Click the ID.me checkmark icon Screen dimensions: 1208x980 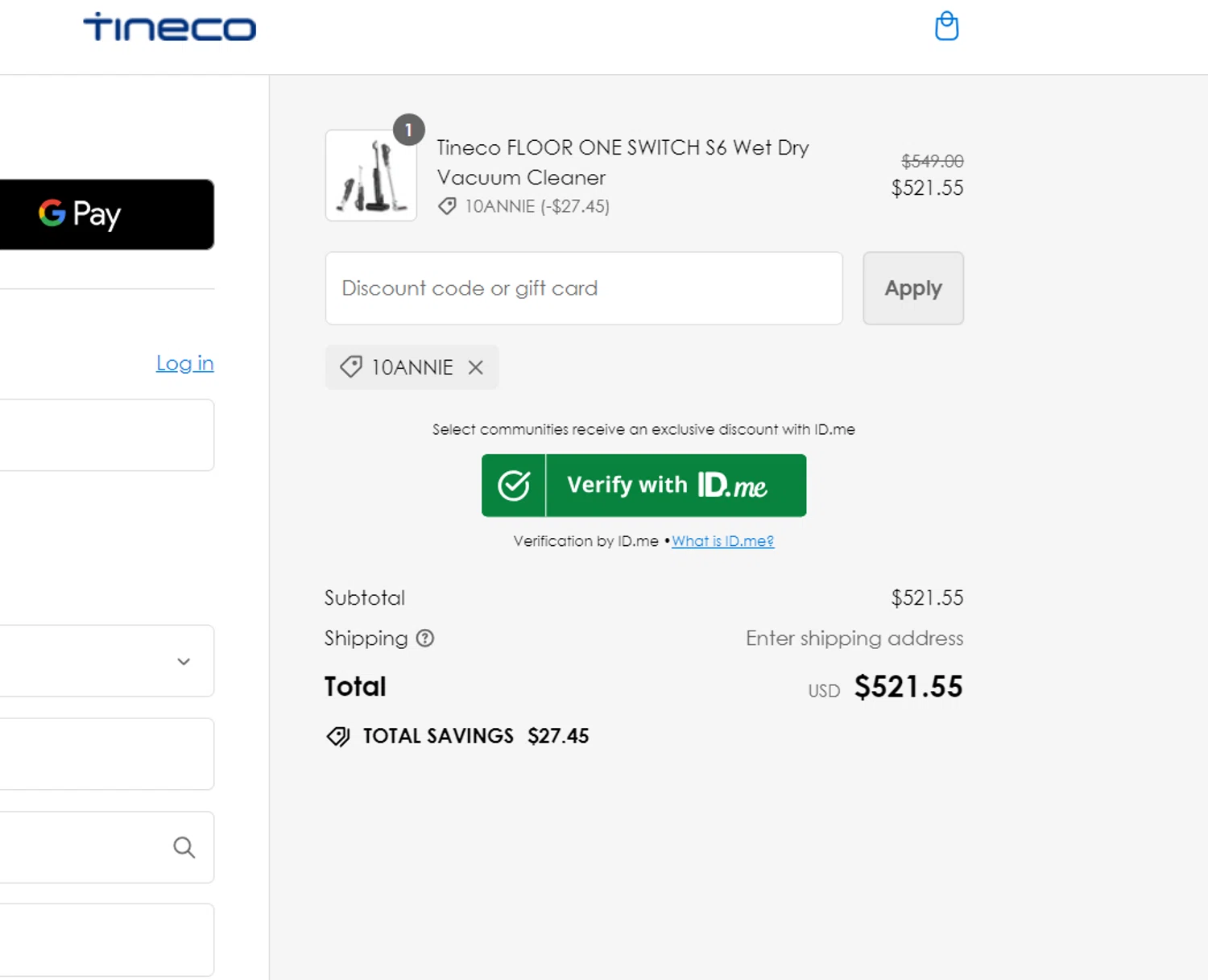pos(514,485)
